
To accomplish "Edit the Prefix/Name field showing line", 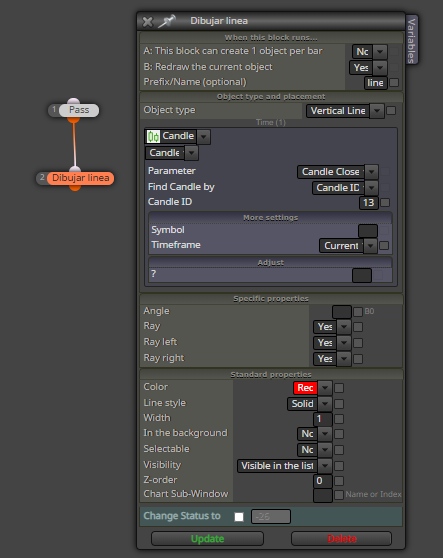I will coord(375,83).
